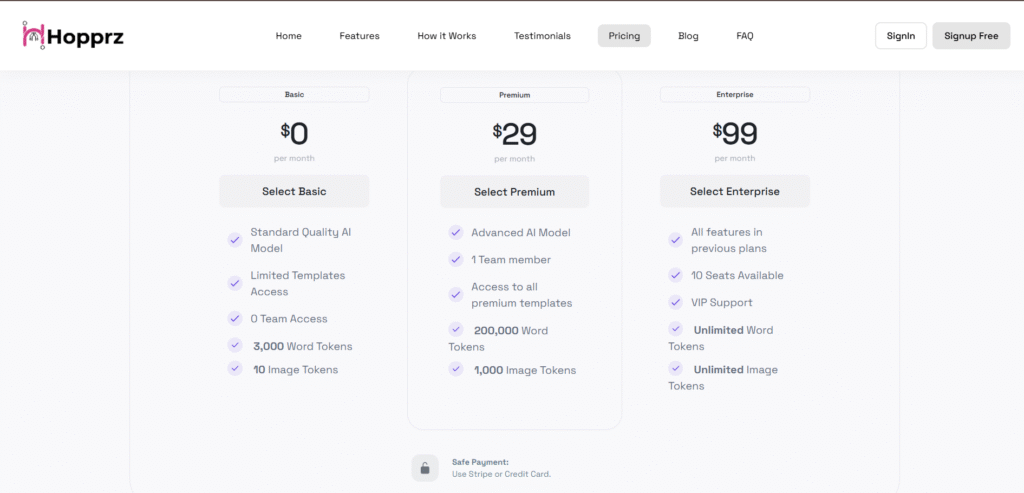Click the $99 price text
The width and height of the screenshot is (1024, 493).
pyautogui.click(x=735, y=134)
